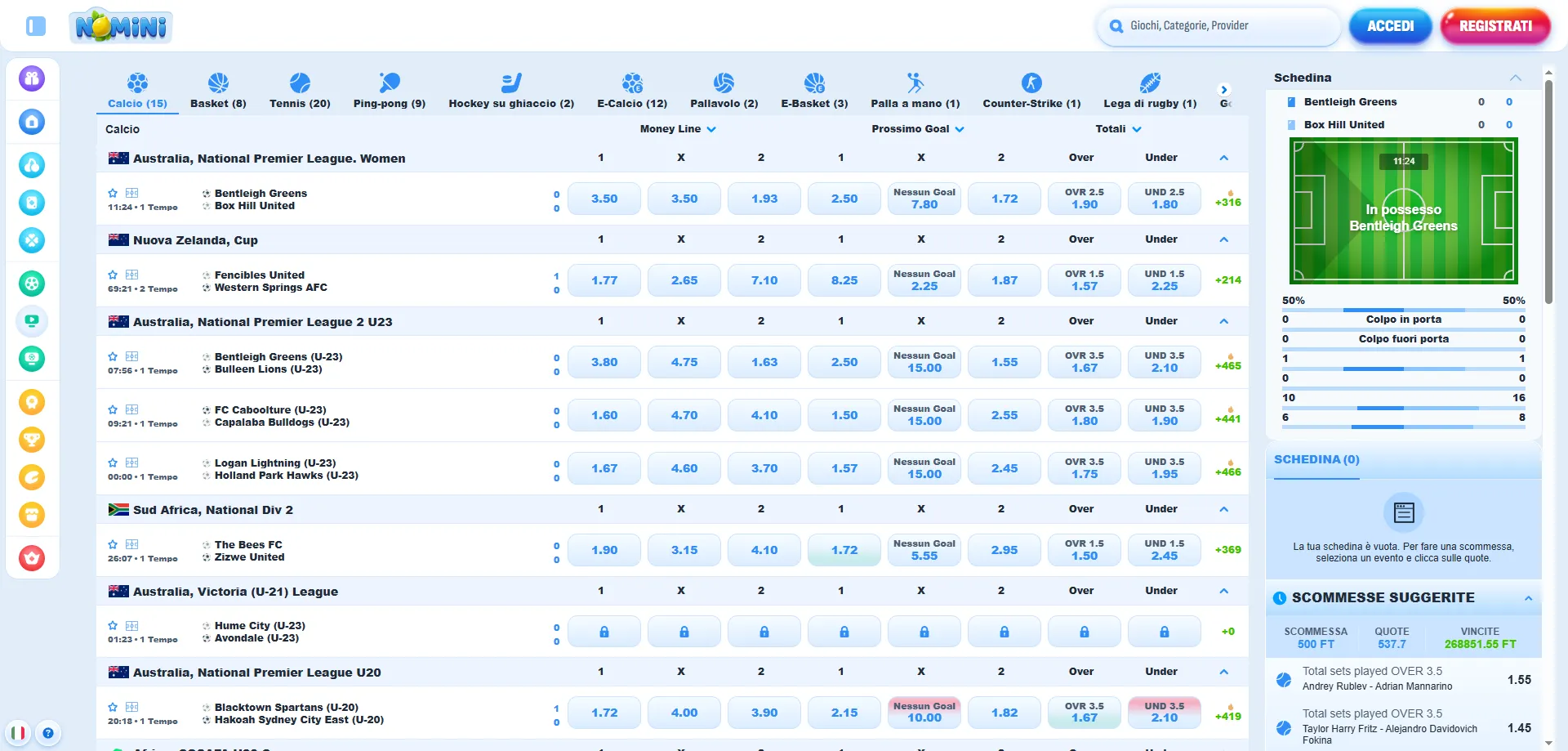Viewport: 1568px width, 751px height.
Task: Click the ACCEDI login button
Action: click(1391, 26)
